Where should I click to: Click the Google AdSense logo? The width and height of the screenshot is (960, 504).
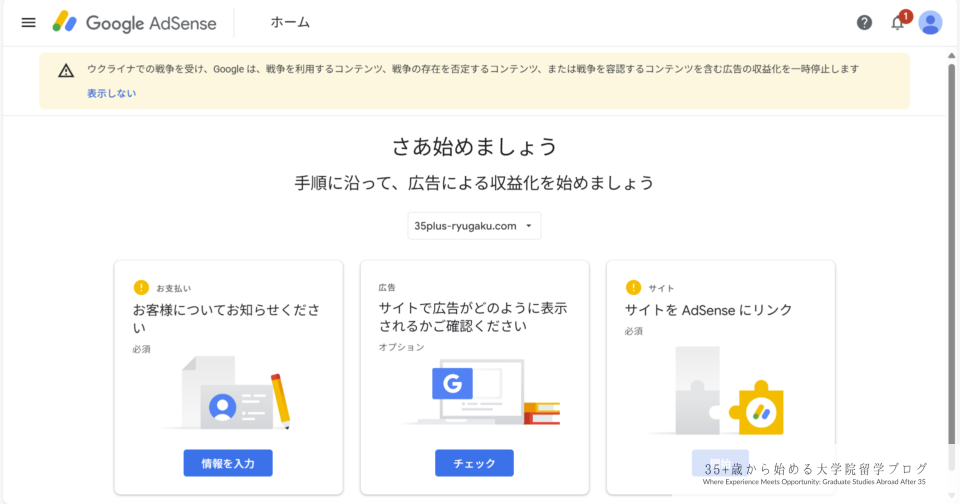(135, 22)
